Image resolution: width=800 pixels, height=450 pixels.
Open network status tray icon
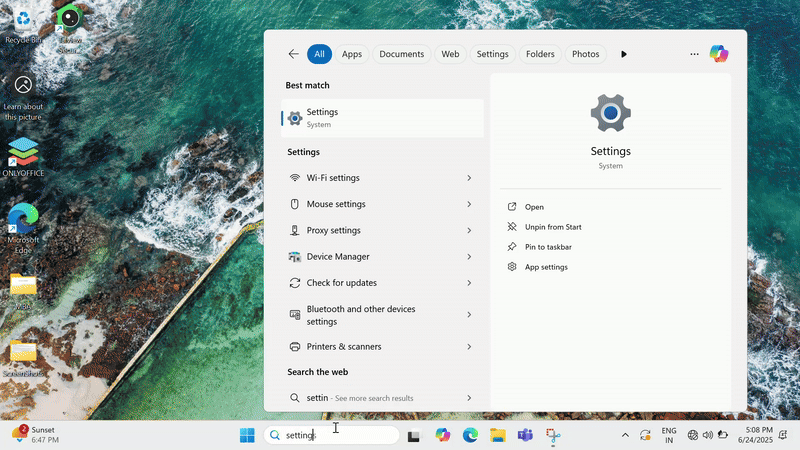pyautogui.click(x=692, y=435)
